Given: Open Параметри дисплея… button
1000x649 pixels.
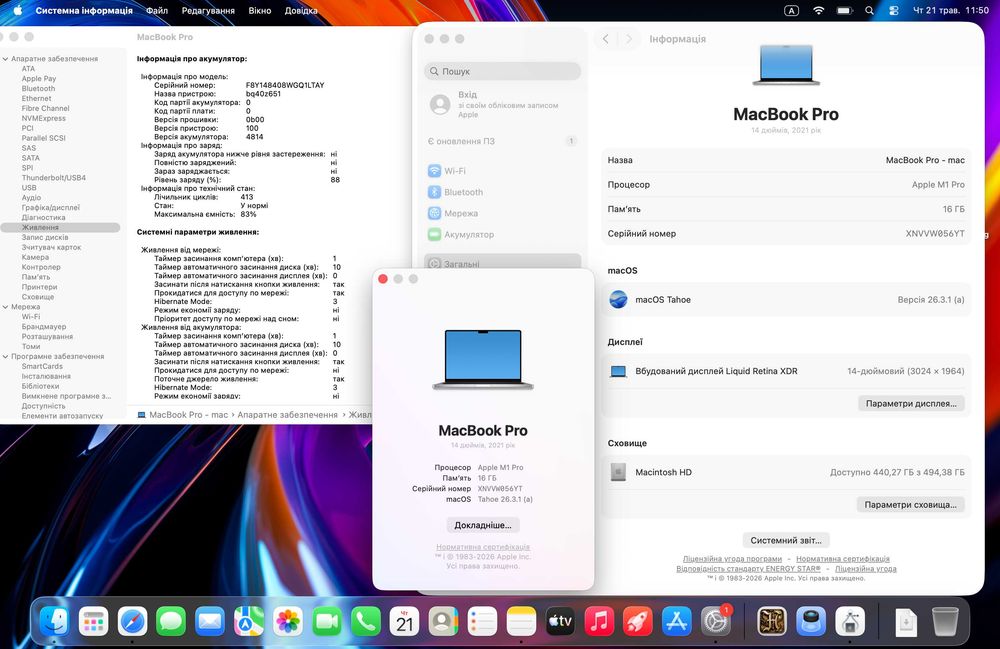Looking at the screenshot, I should pyautogui.click(x=911, y=404).
